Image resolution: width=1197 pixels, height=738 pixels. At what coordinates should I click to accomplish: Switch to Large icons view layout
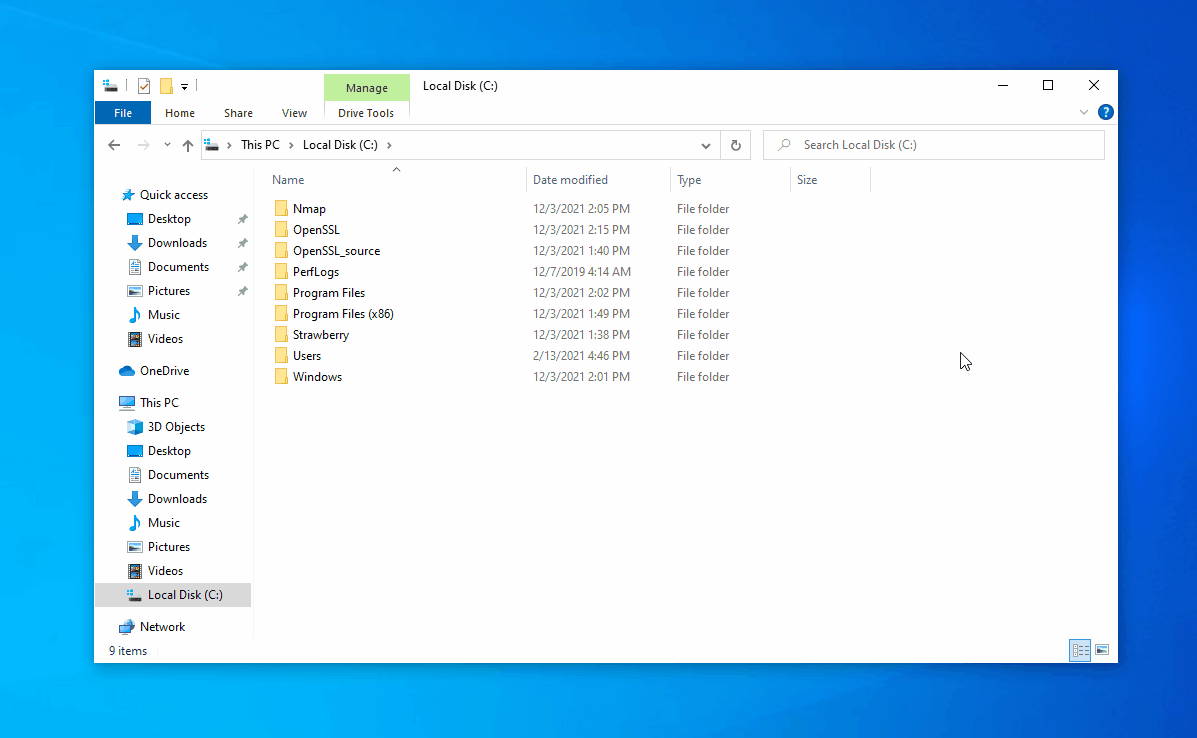[x=1102, y=650]
